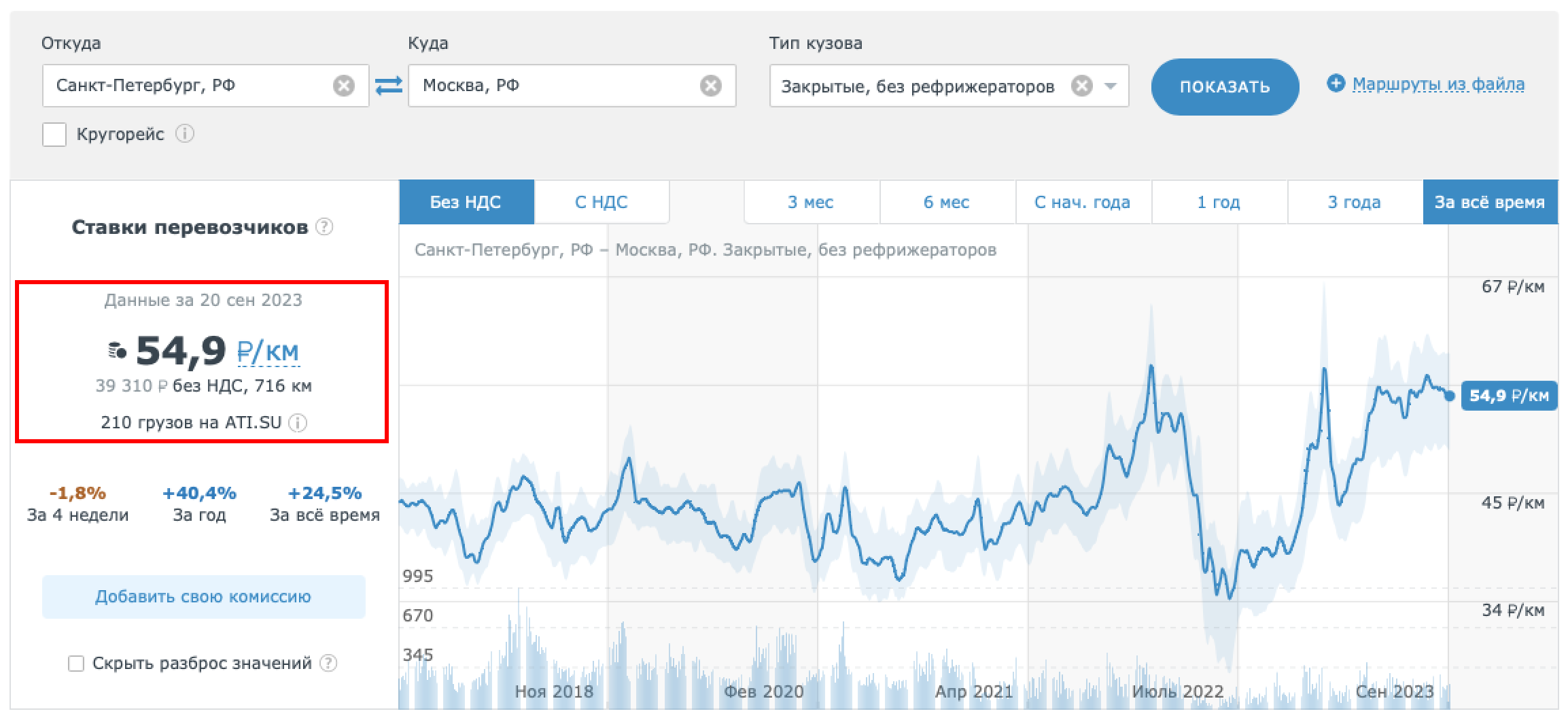This screenshot has width=1568, height=720.
Task: Select the 3 года period
Action: (1355, 202)
